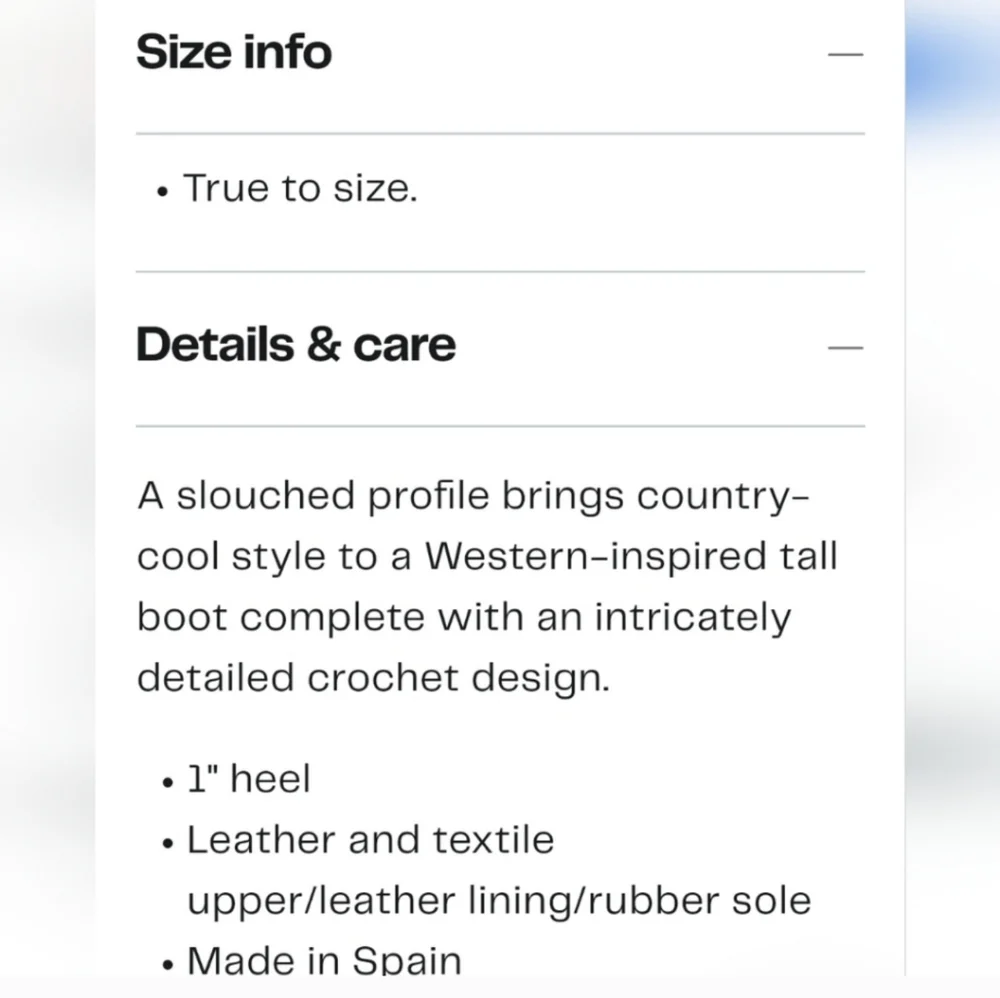The height and width of the screenshot is (998, 1000).
Task: Click the "Made in Spain" item
Action: pyautogui.click(x=324, y=961)
